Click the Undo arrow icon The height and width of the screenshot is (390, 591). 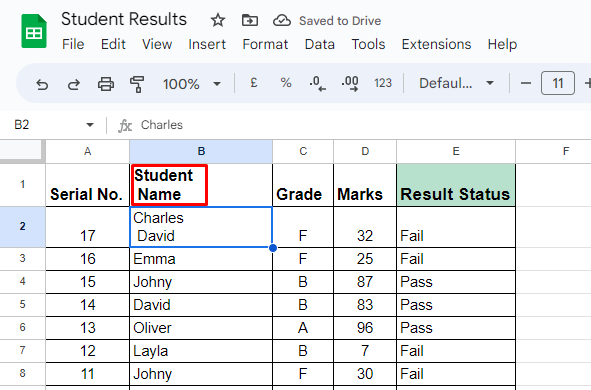[42, 84]
